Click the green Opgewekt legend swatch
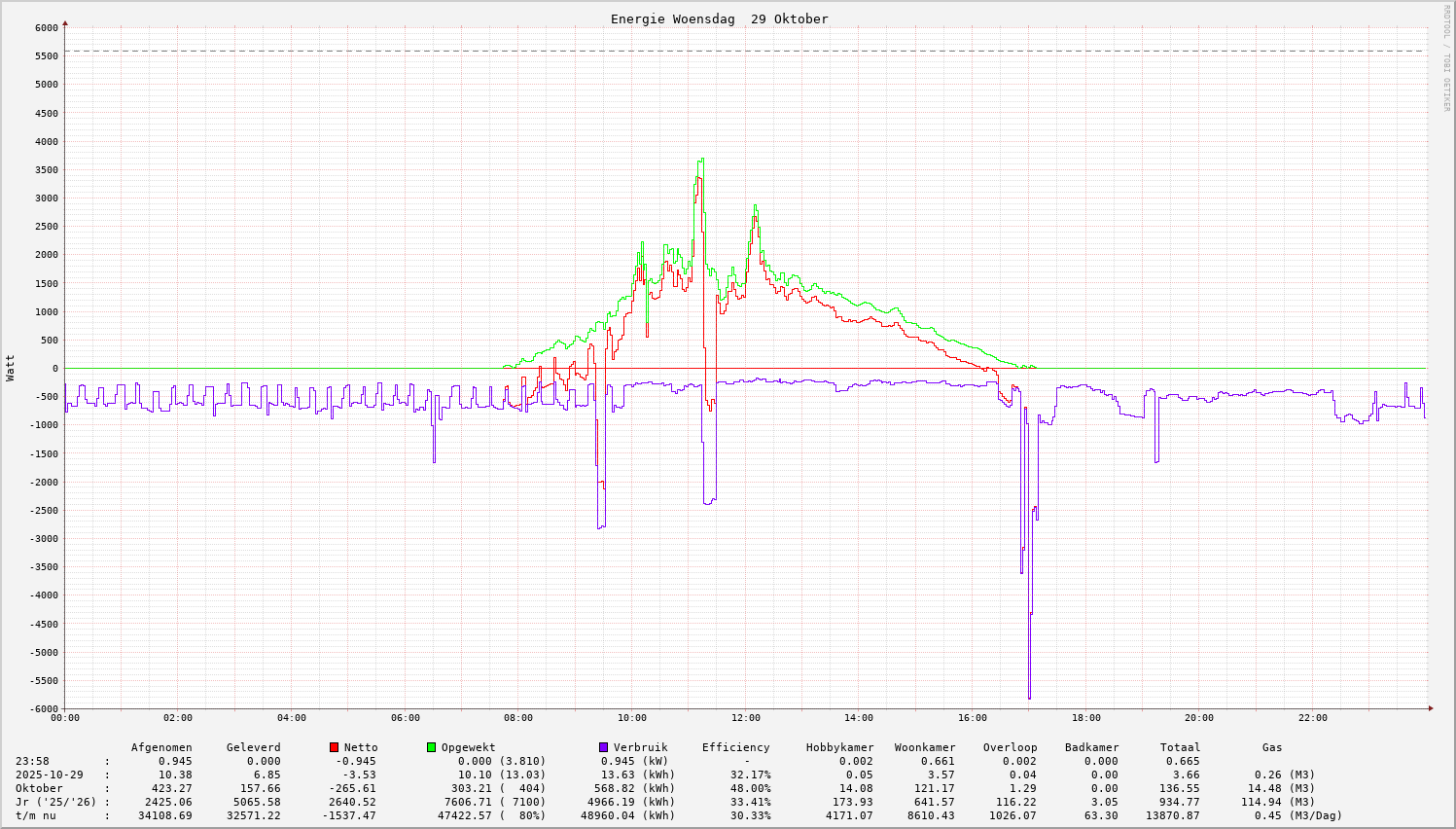 click(x=432, y=747)
